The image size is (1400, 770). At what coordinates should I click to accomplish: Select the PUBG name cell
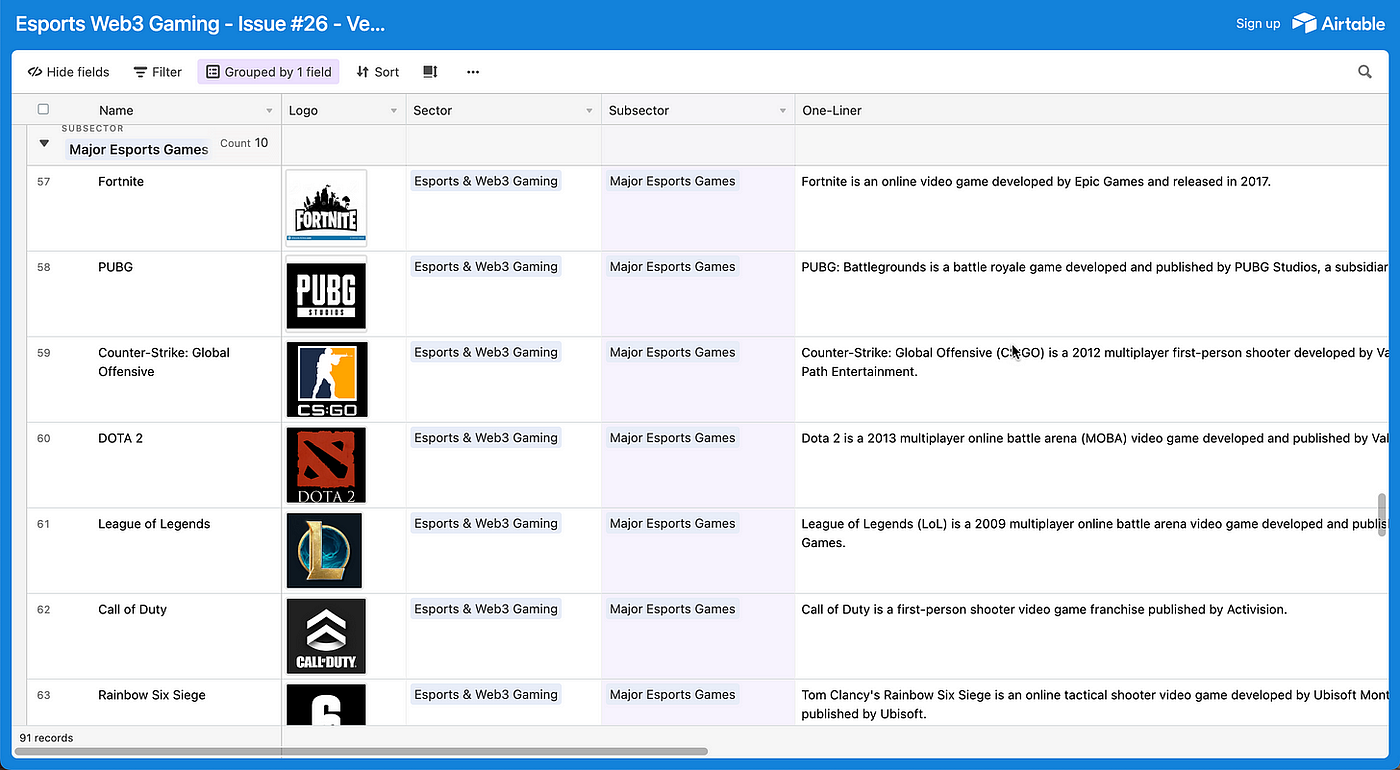point(154,294)
